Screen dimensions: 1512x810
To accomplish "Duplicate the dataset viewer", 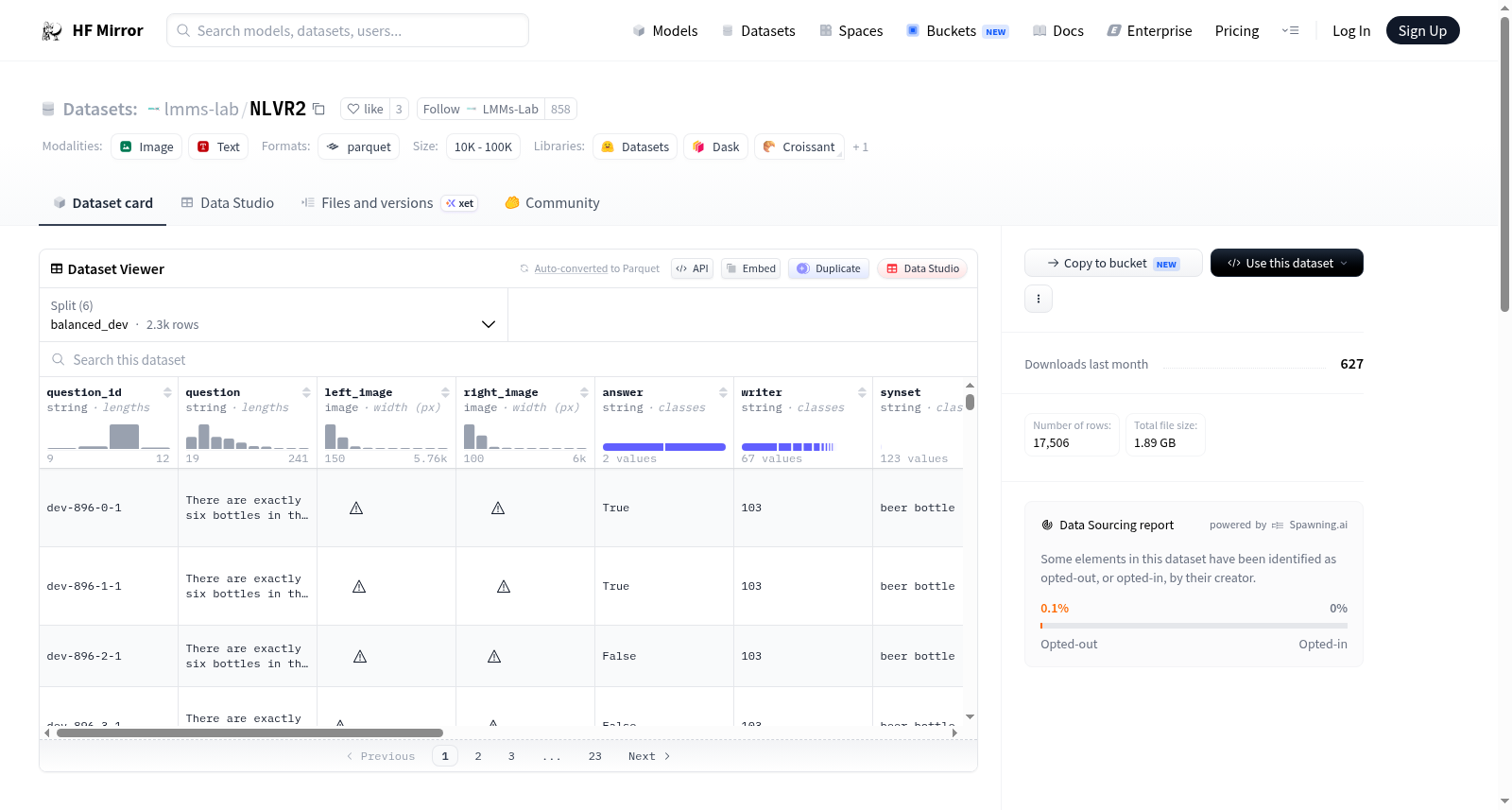I will pos(829,268).
